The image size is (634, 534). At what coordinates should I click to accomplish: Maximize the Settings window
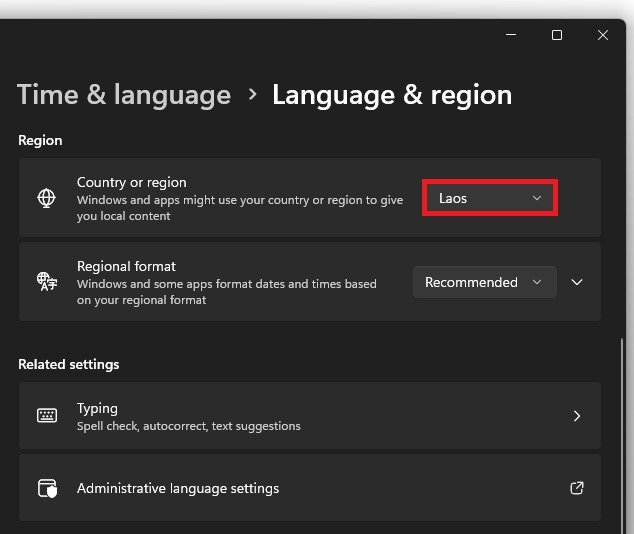[557, 35]
